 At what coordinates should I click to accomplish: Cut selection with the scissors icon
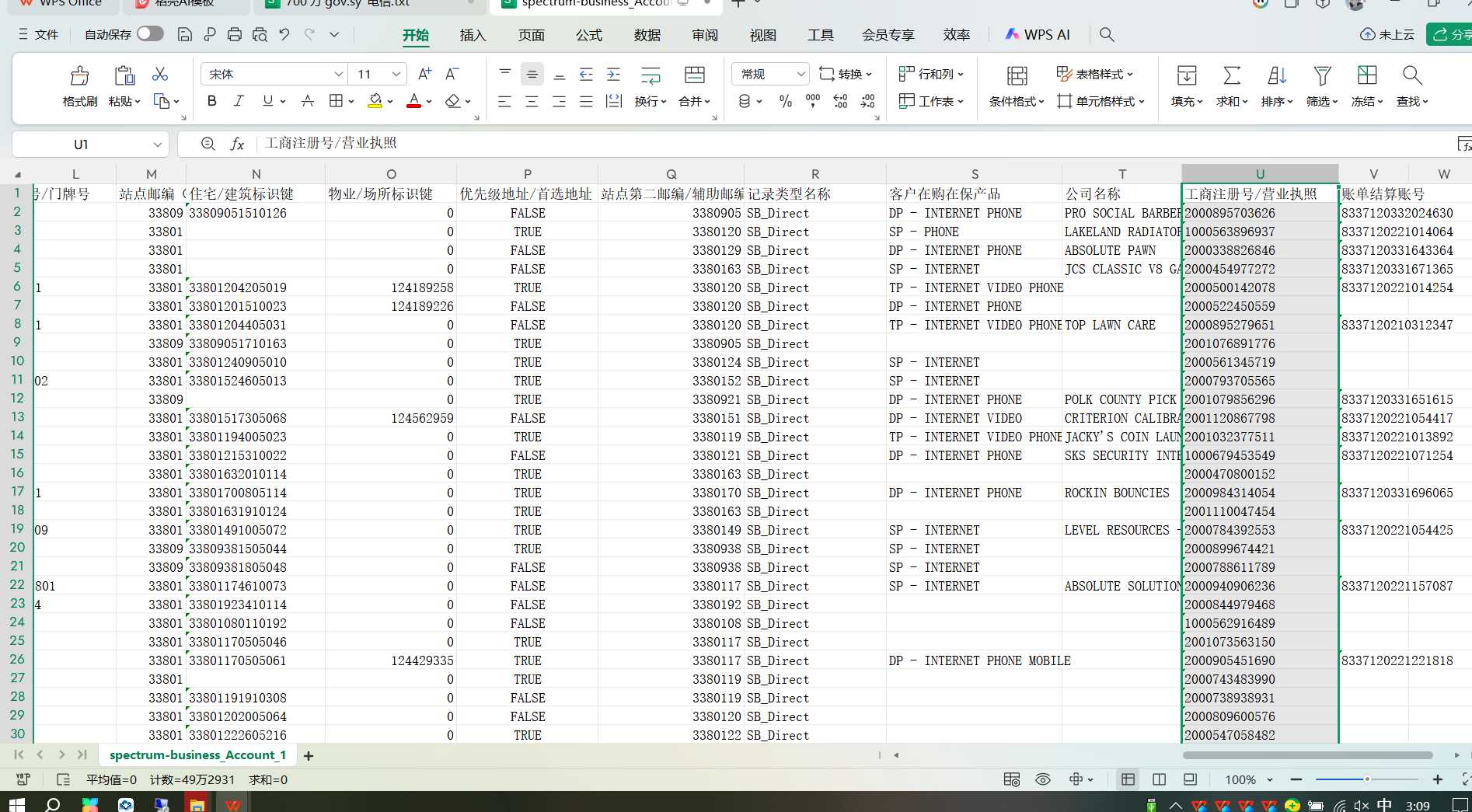(160, 74)
